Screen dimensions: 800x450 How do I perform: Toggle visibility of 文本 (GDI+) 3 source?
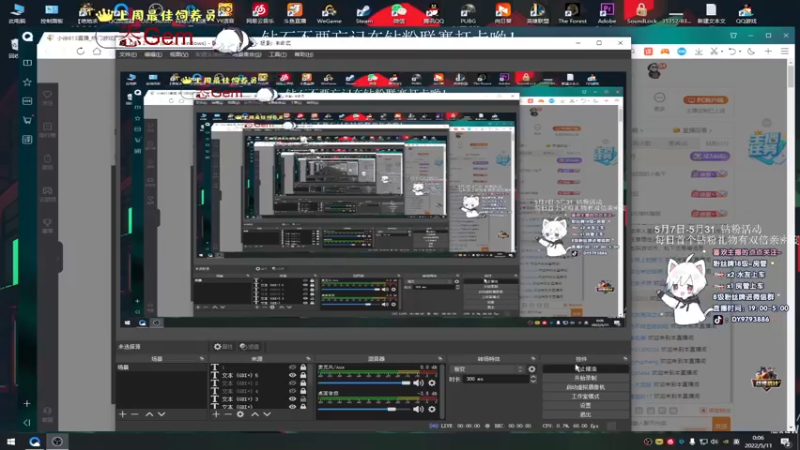tap(292, 399)
